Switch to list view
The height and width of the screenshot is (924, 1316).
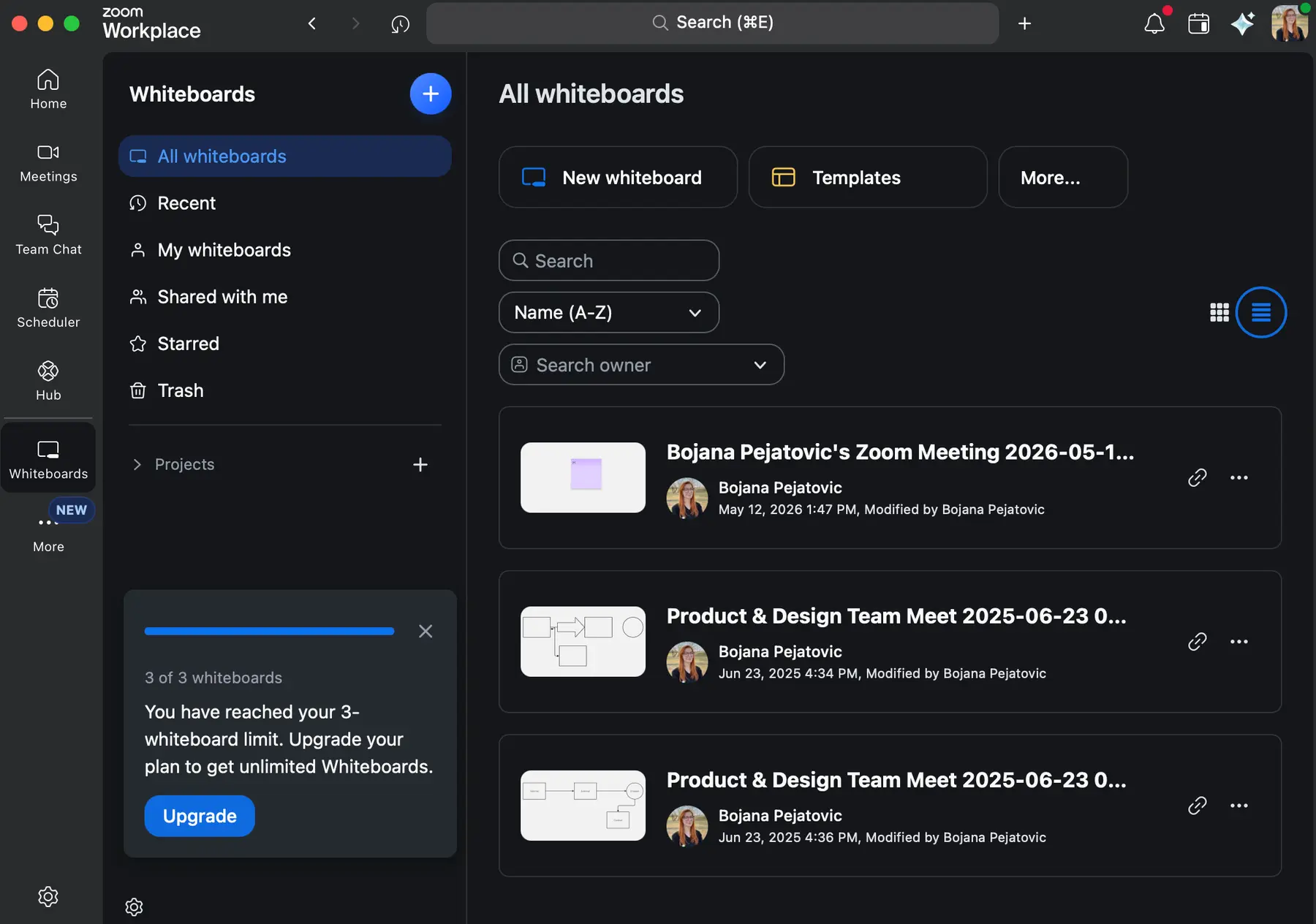tap(1261, 312)
